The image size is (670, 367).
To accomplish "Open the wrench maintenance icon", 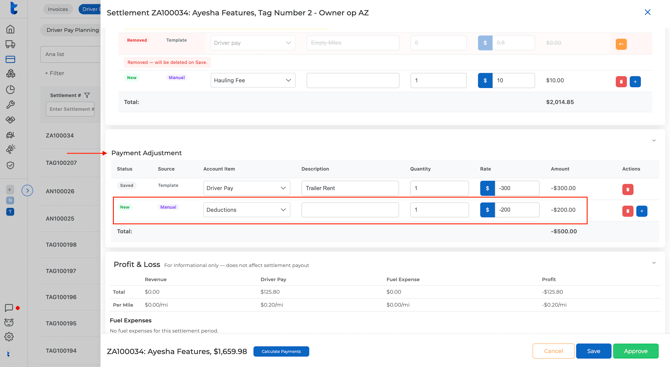I will pos(10,104).
